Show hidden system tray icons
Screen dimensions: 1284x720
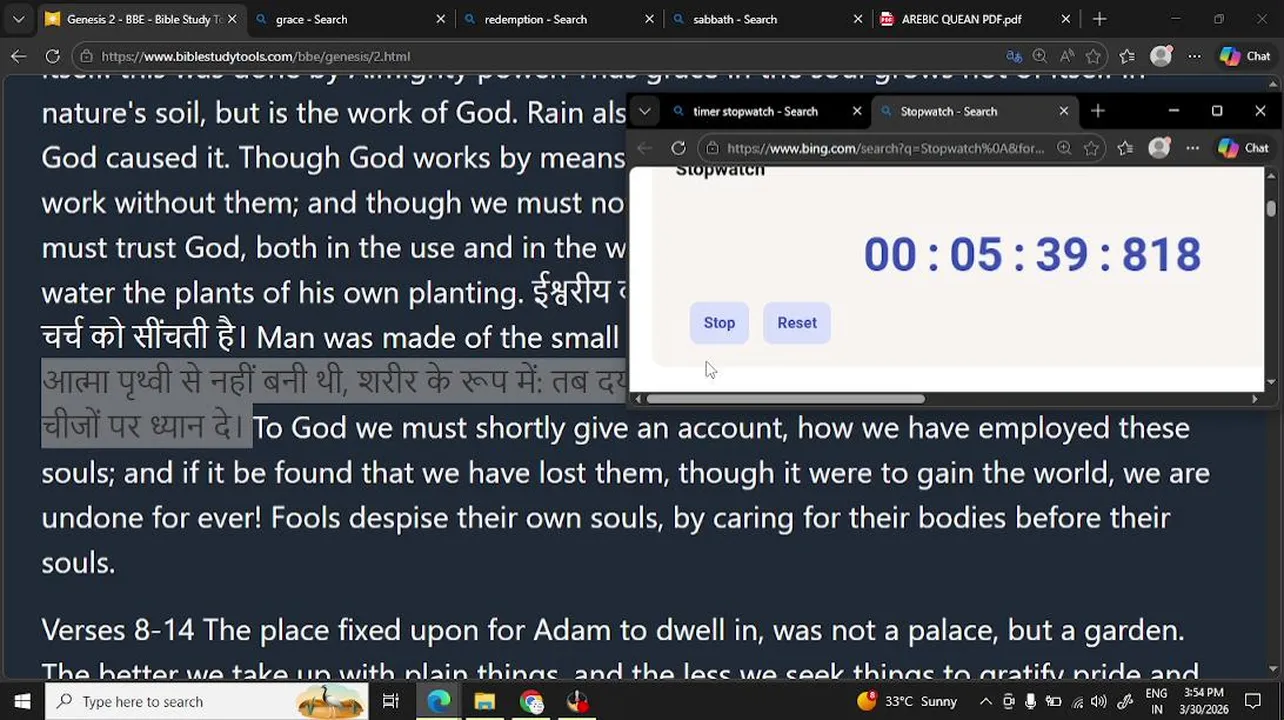(985, 701)
